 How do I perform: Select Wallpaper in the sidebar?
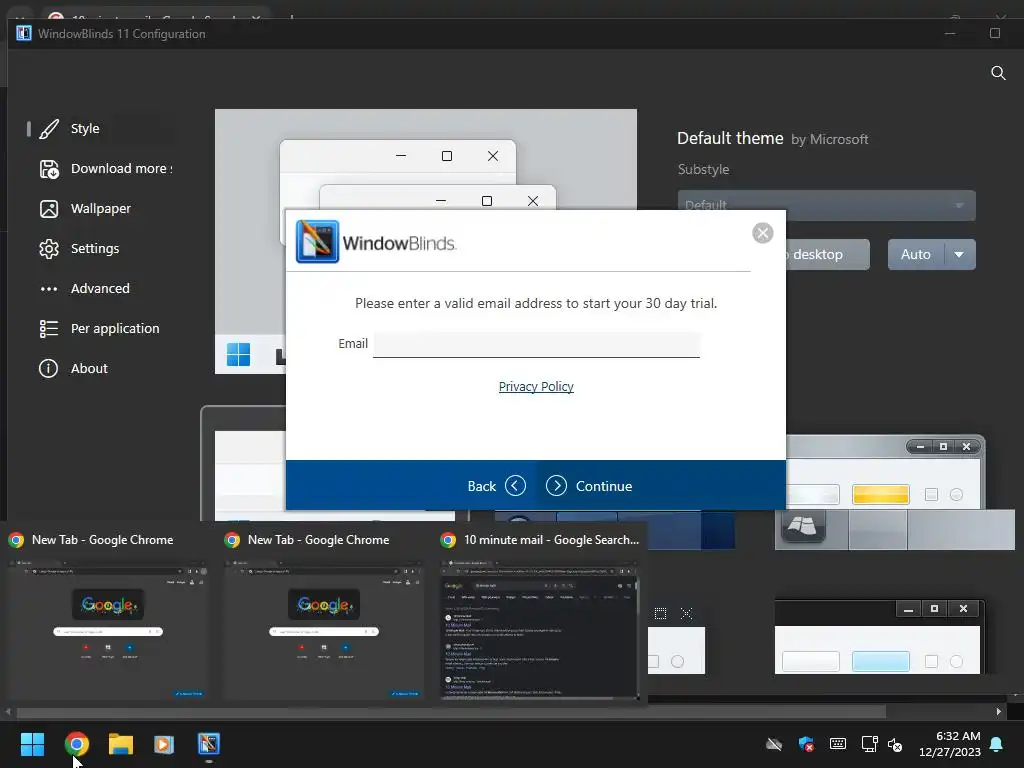(x=101, y=208)
